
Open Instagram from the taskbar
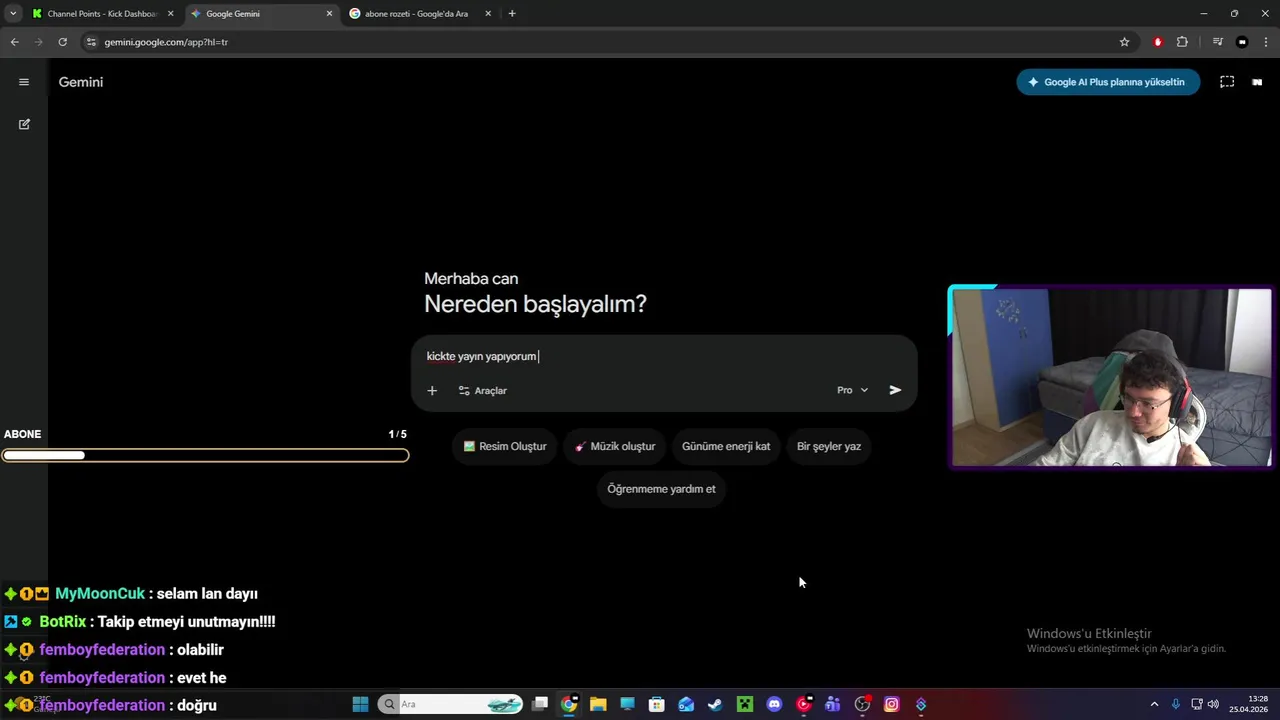pos(891,704)
